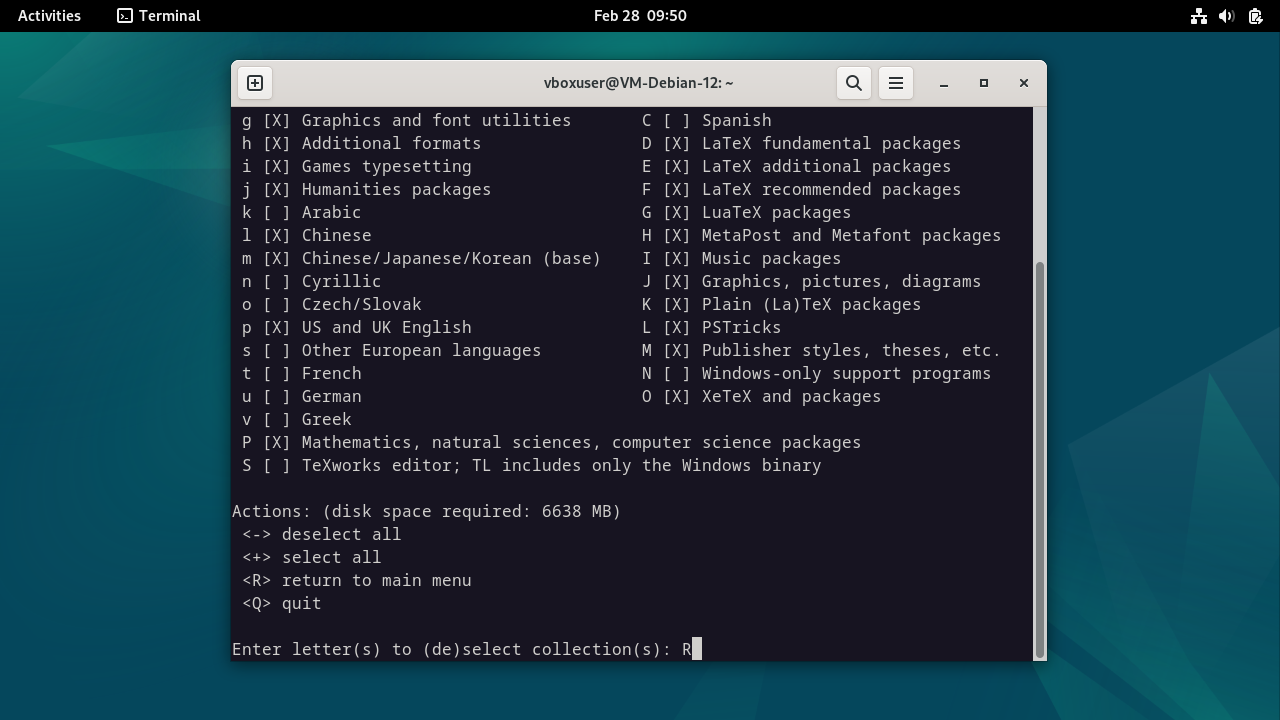
Task: Click the volume icon in top bar
Action: pyautogui.click(x=1227, y=16)
